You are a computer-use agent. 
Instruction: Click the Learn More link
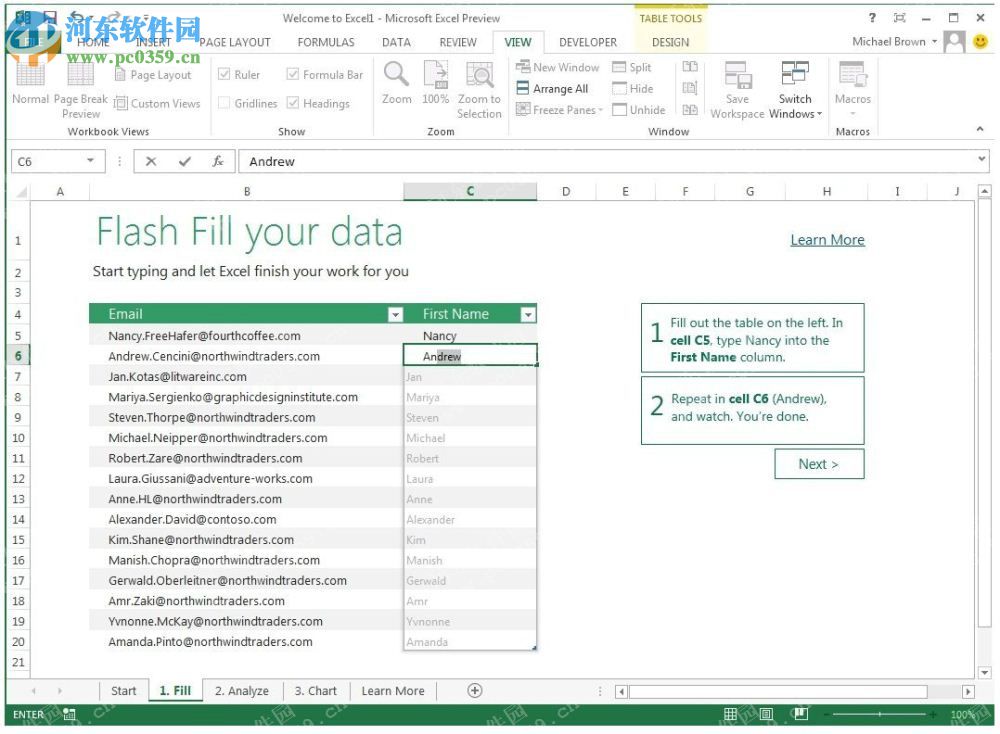827,239
